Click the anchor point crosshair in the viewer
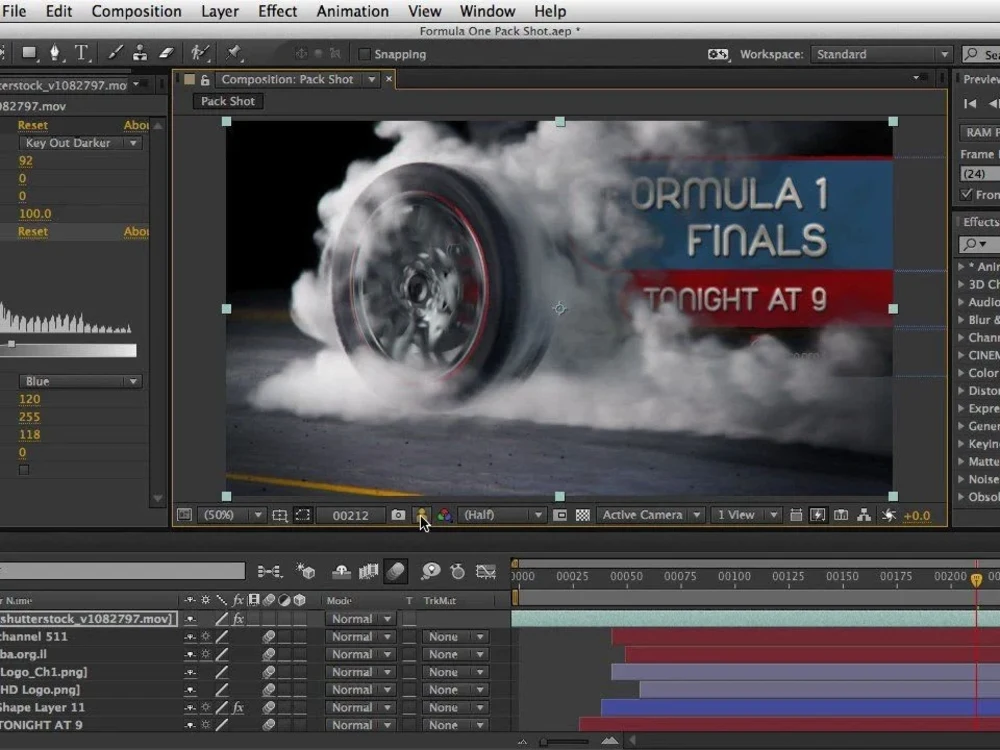This screenshot has height=750, width=1000. point(559,309)
